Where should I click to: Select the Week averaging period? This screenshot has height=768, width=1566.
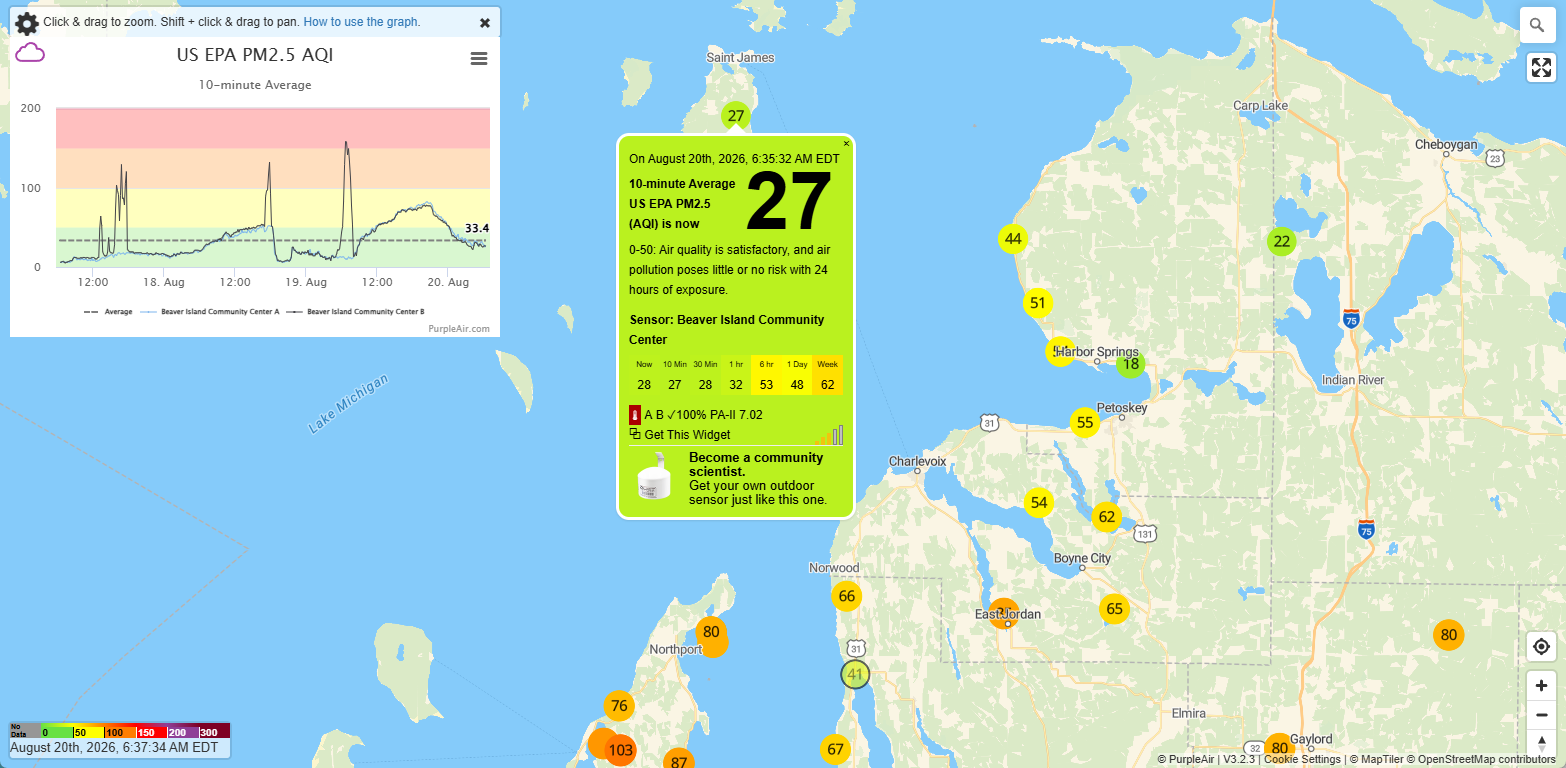tap(828, 375)
